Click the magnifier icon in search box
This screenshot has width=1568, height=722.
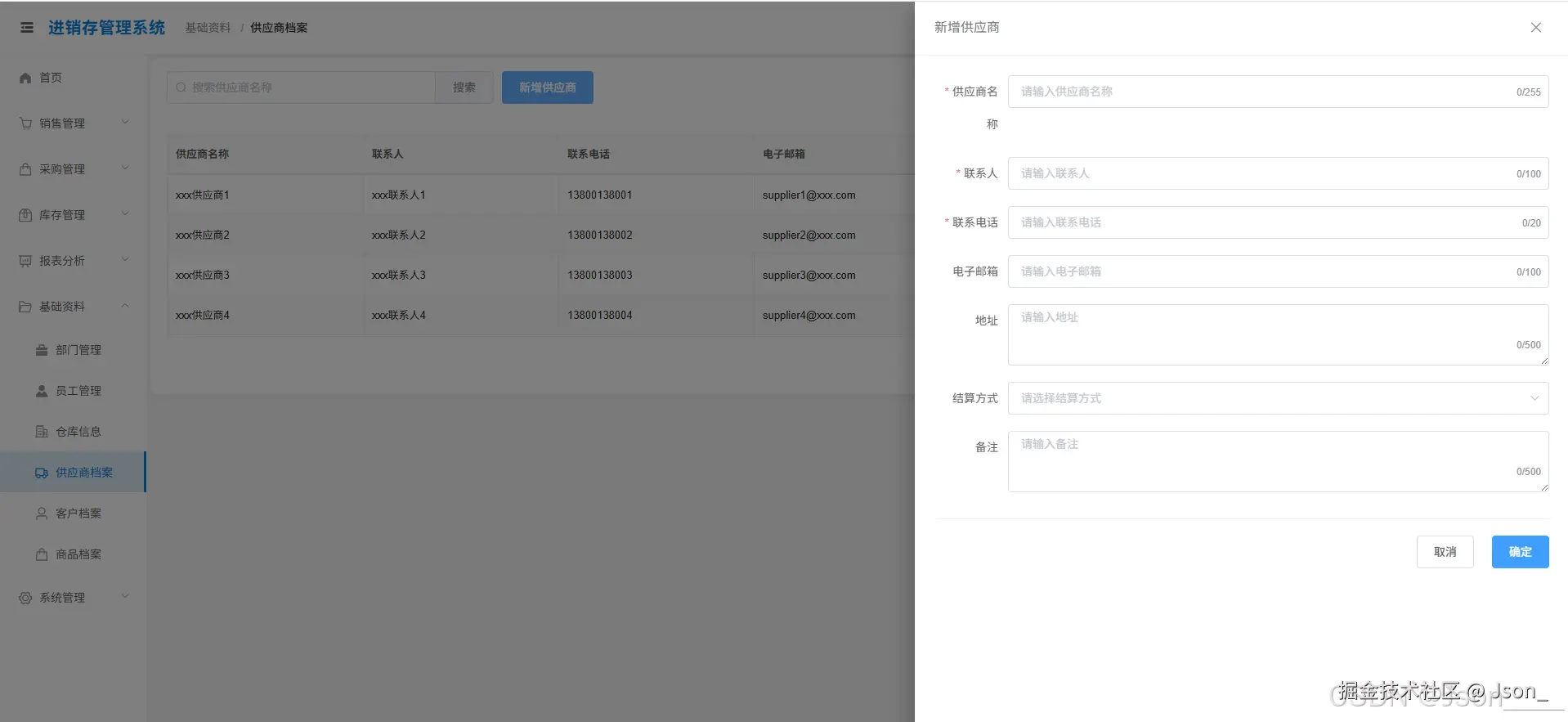coord(181,87)
